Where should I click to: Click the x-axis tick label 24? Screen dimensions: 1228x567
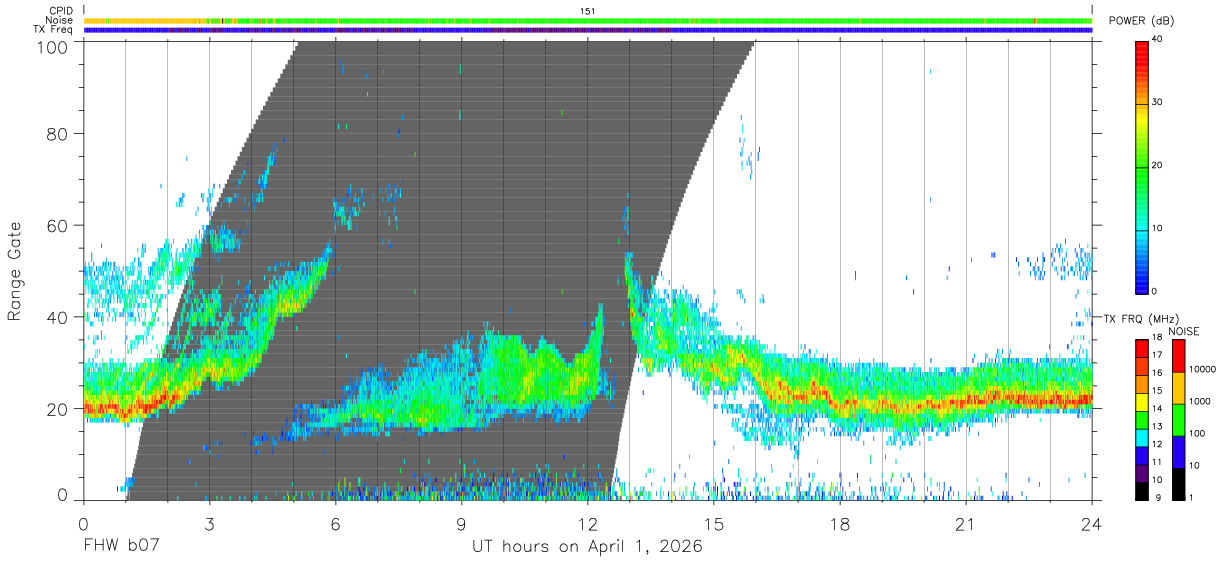click(x=1092, y=524)
